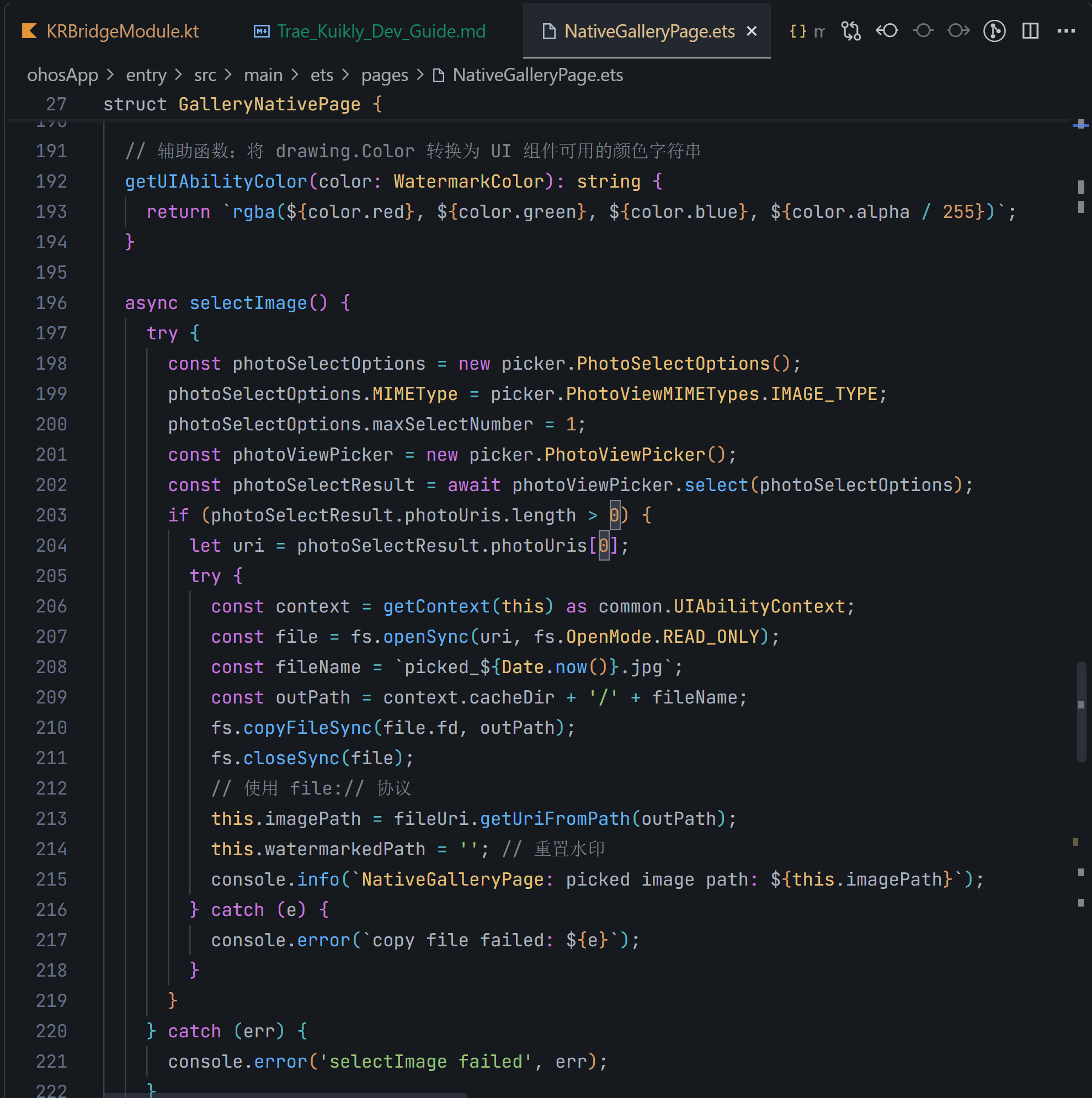Click the commit circle icon between the revision arrows

(923, 31)
